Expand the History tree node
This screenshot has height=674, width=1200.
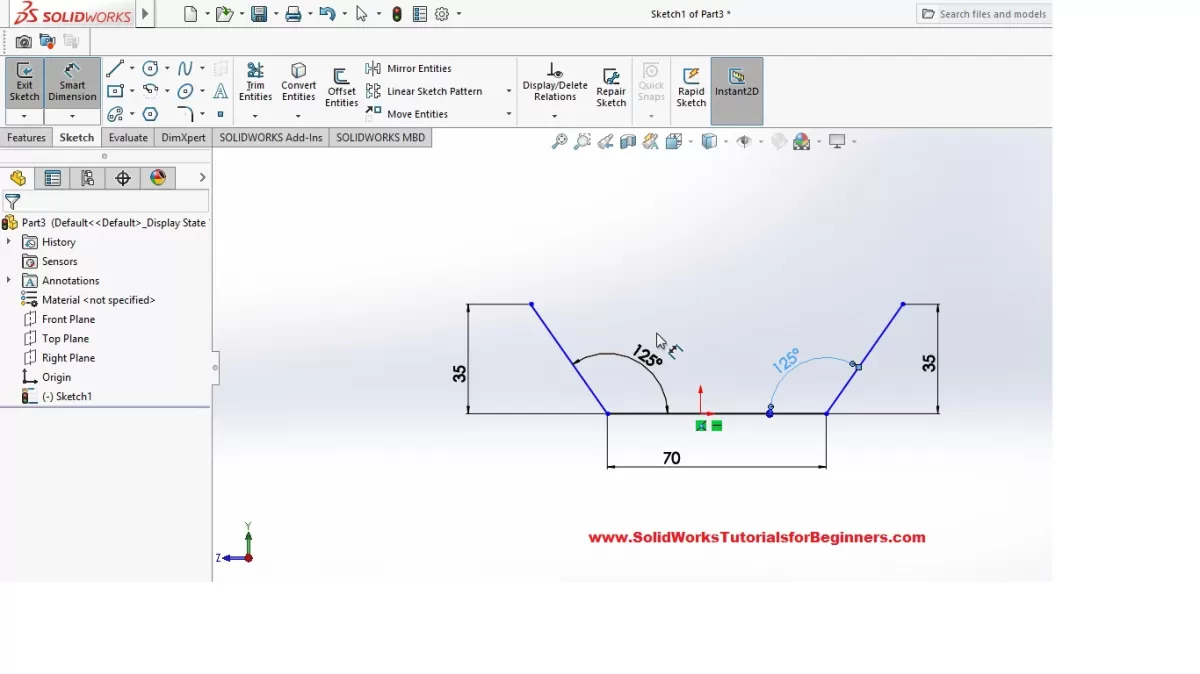8,242
